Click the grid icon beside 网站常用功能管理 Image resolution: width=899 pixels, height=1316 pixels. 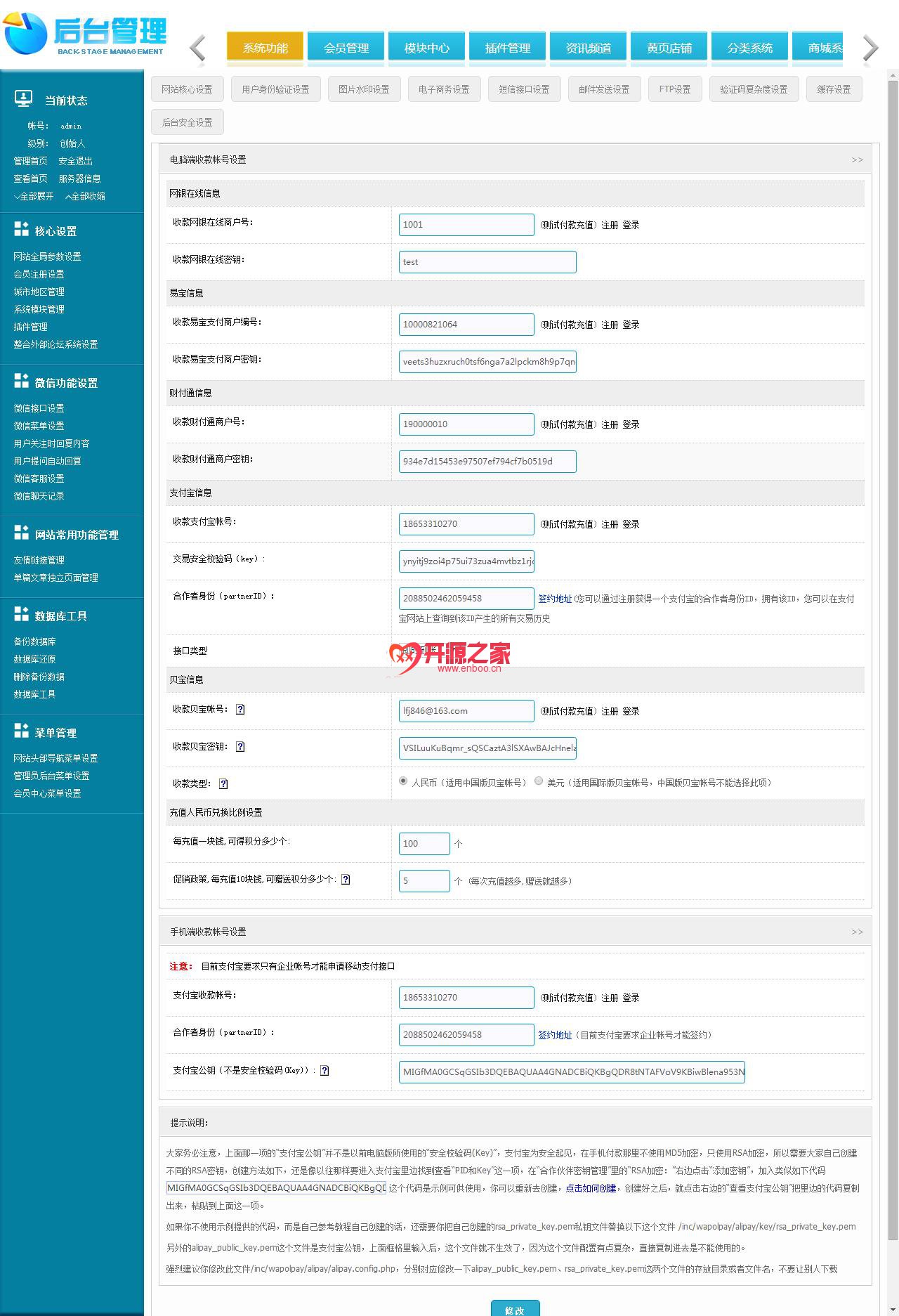click(x=22, y=533)
